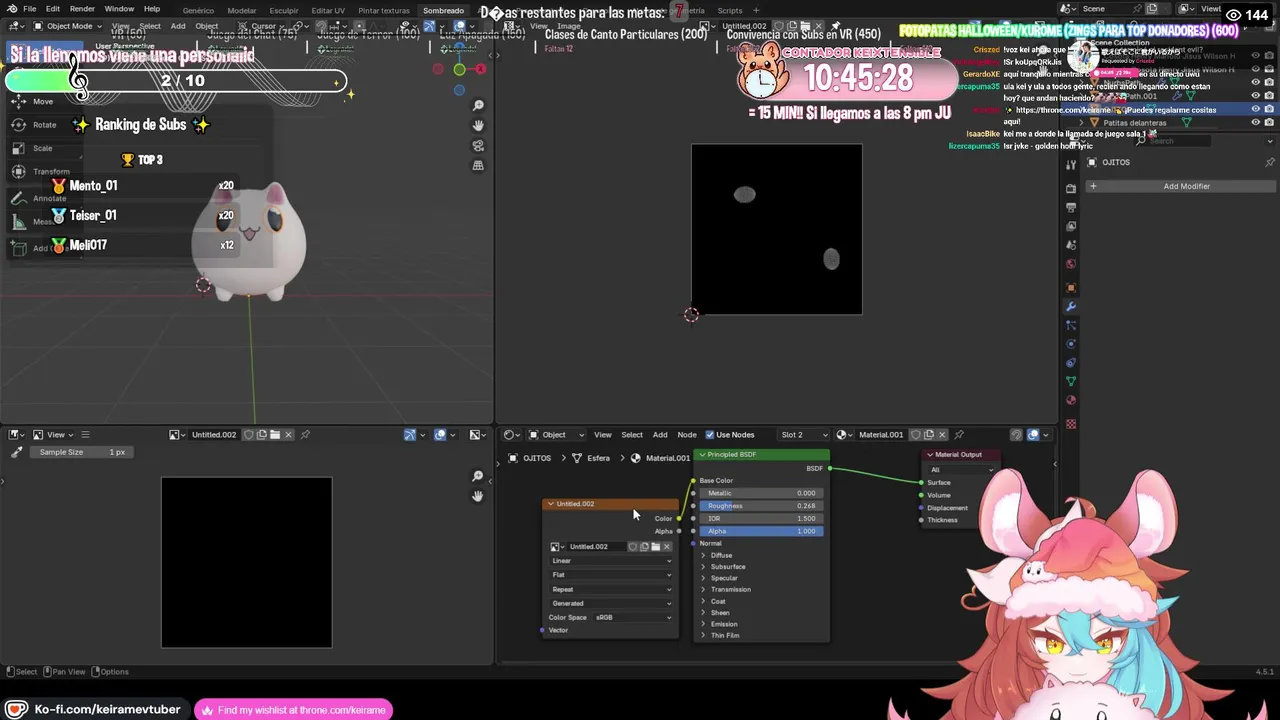Unlink Material.001 with the X icon
This screenshot has height=720, width=1280.
click(x=942, y=434)
